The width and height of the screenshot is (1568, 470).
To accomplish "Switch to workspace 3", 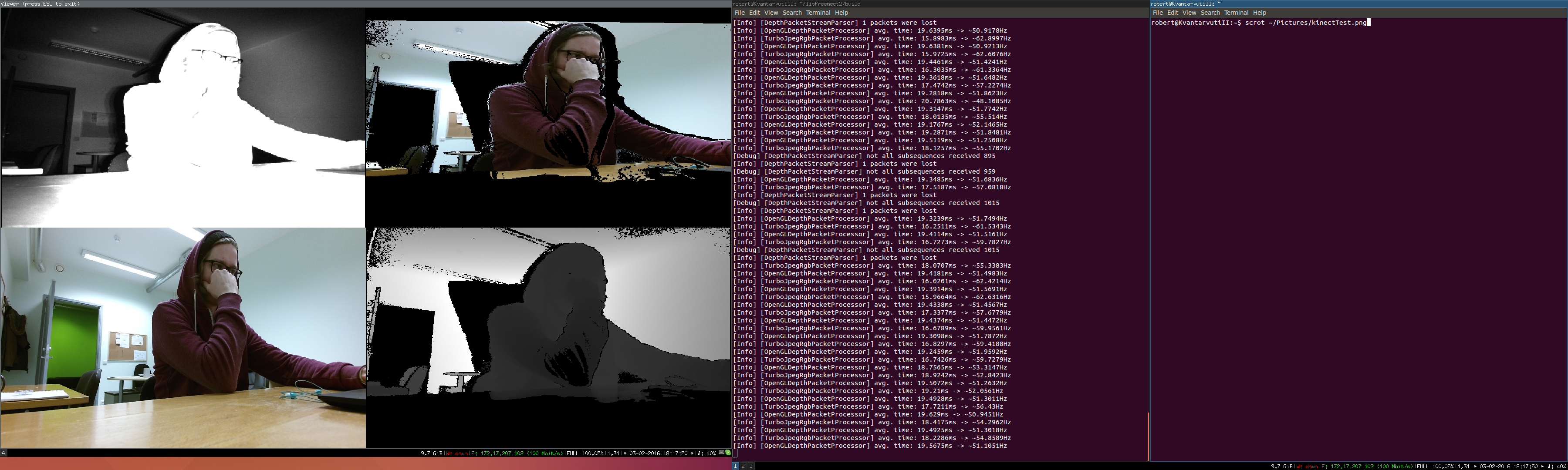I will (x=750, y=466).
